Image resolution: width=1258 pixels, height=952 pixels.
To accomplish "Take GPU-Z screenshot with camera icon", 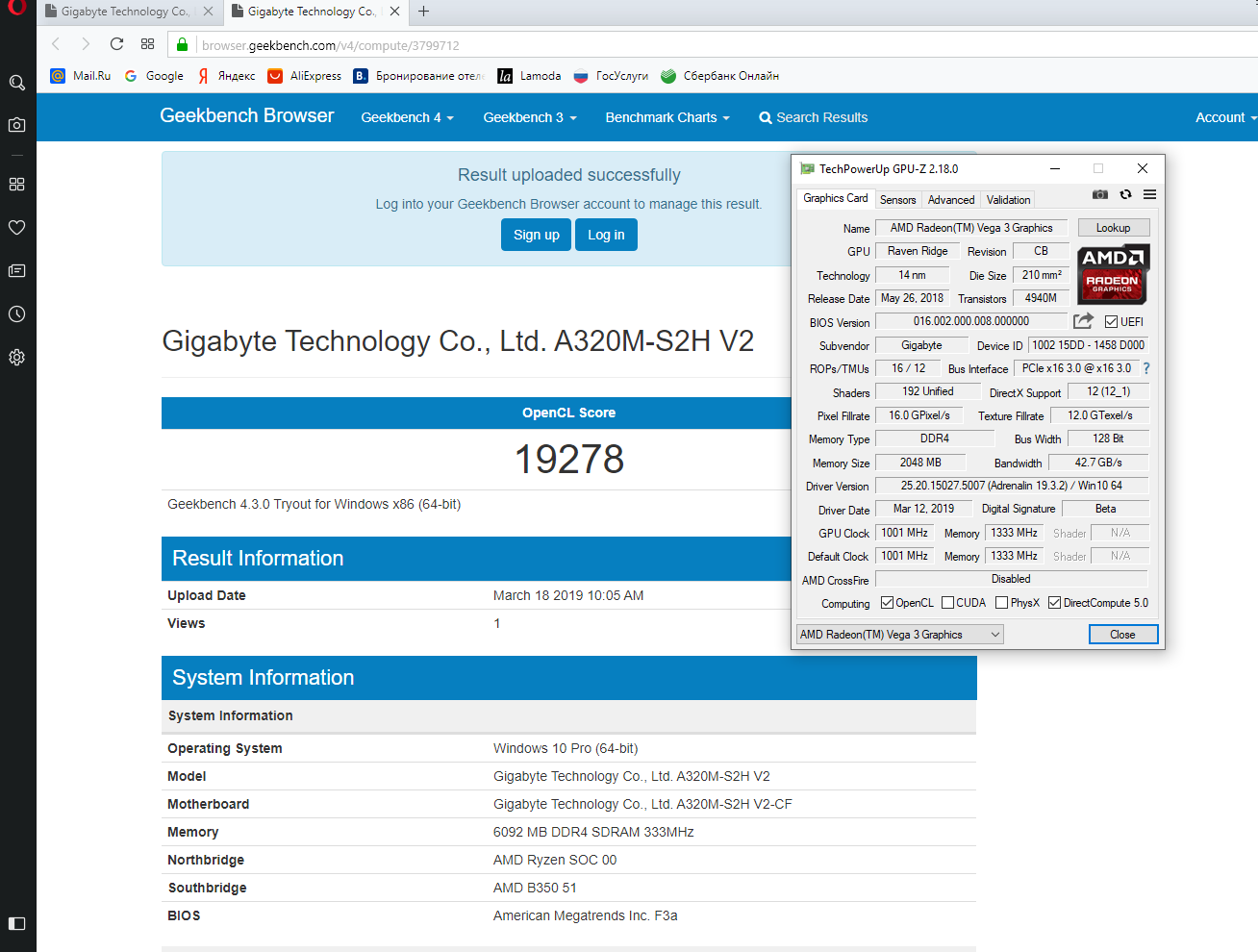I will click(x=1100, y=194).
